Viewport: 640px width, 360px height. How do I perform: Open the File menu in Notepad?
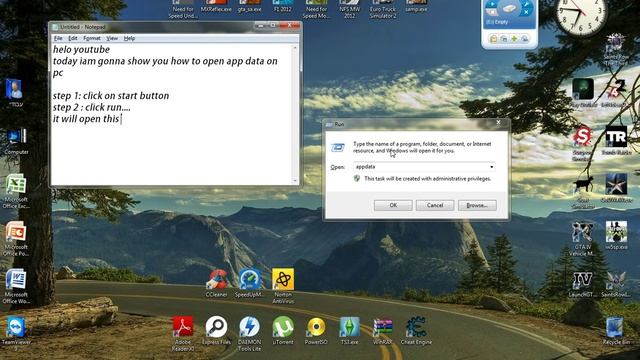pyautogui.click(x=58, y=38)
